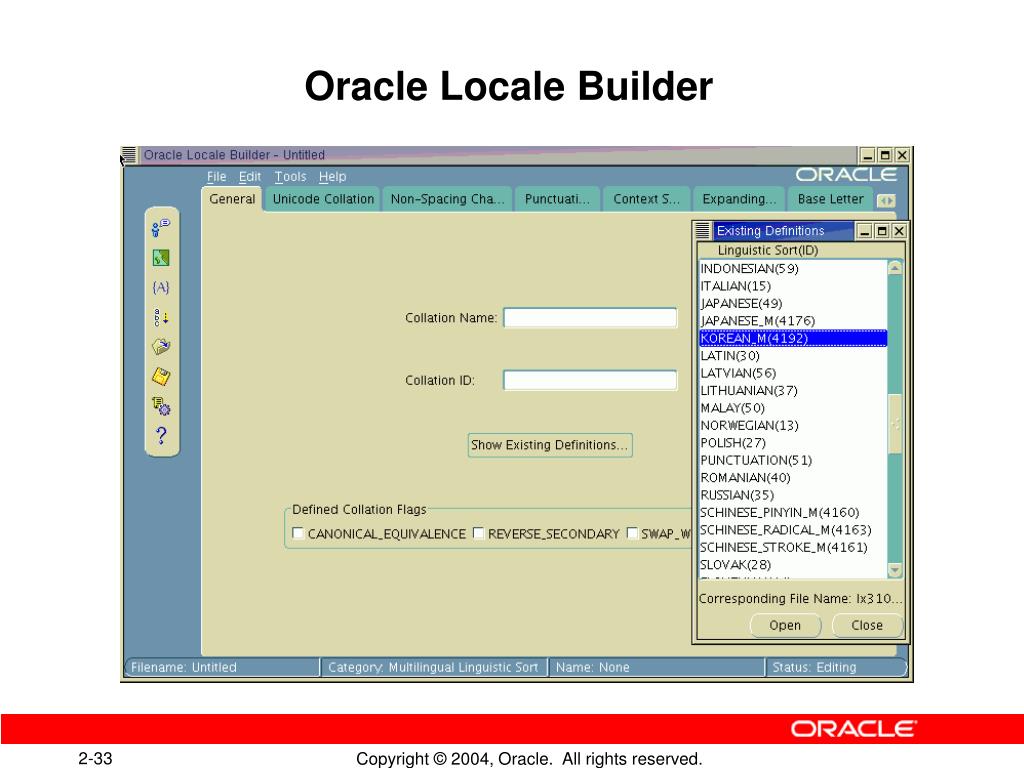The height and width of the screenshot is (768, 1024).
Task: Minimize the Existing Definitions dialog
Action: point(865,231)
